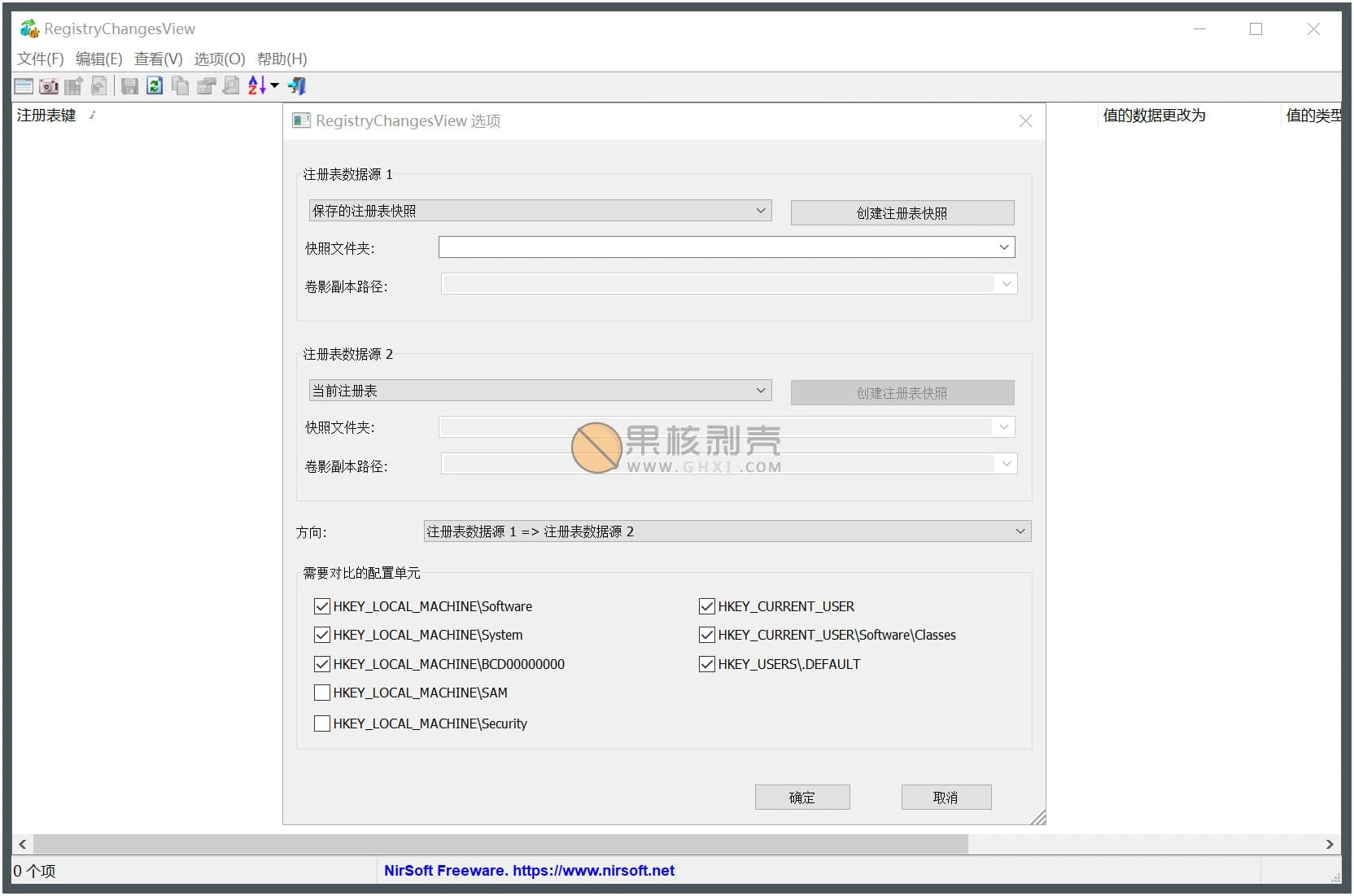Click the green refresh toolbar icon

[x=155, y=85]
